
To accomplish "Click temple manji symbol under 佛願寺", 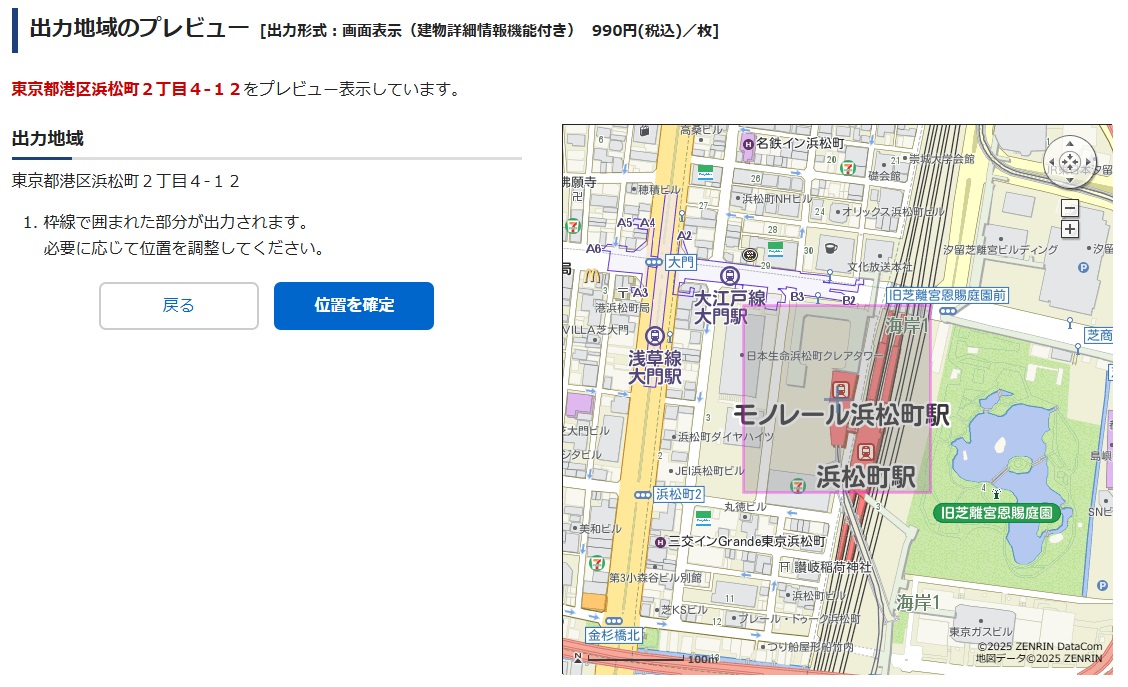I will [x=577, y=196].
